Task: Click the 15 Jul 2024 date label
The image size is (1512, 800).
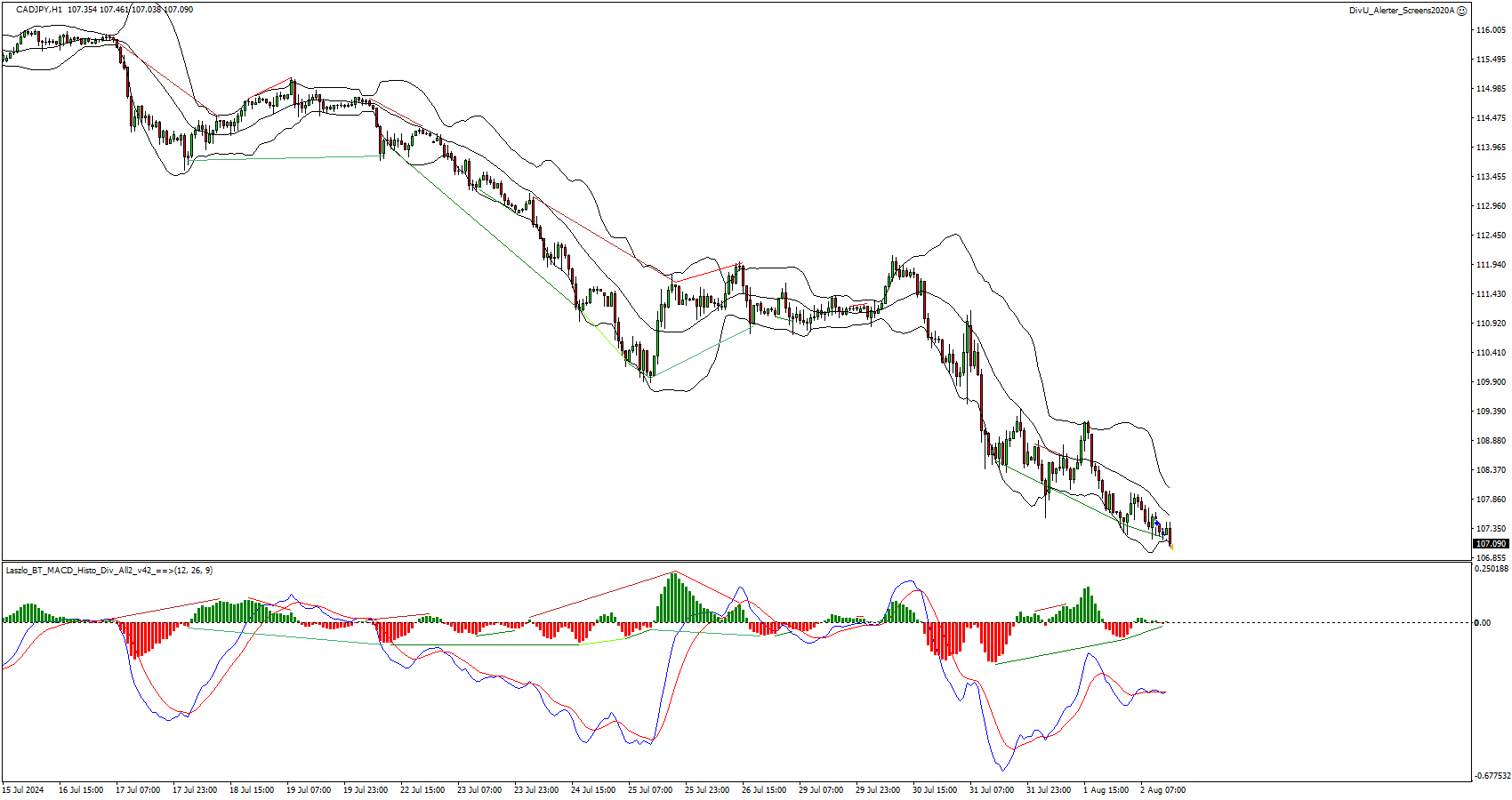Action: click(23, 789)
